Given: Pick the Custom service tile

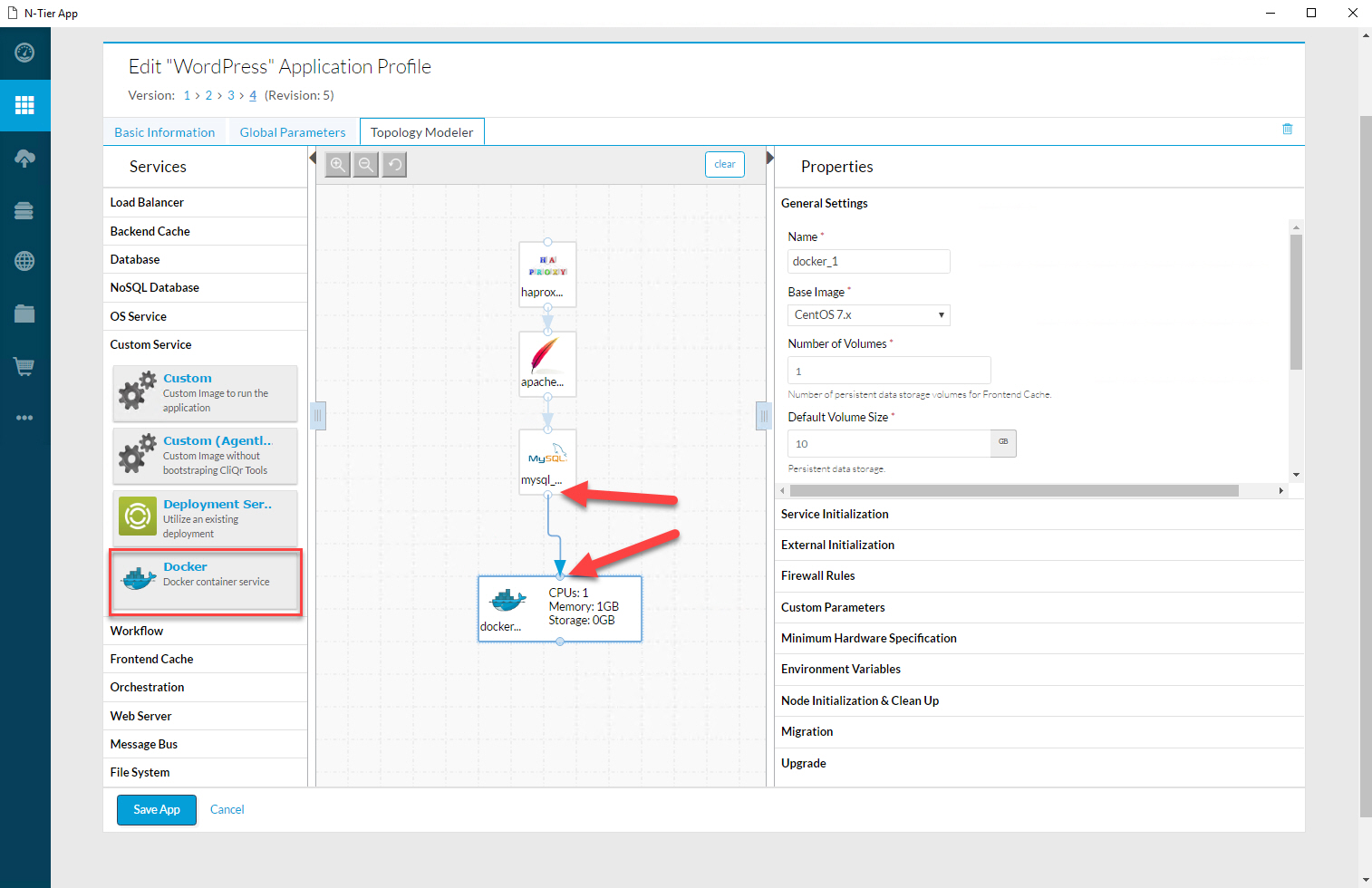Looking at the screenshot, I should point(206,393).
